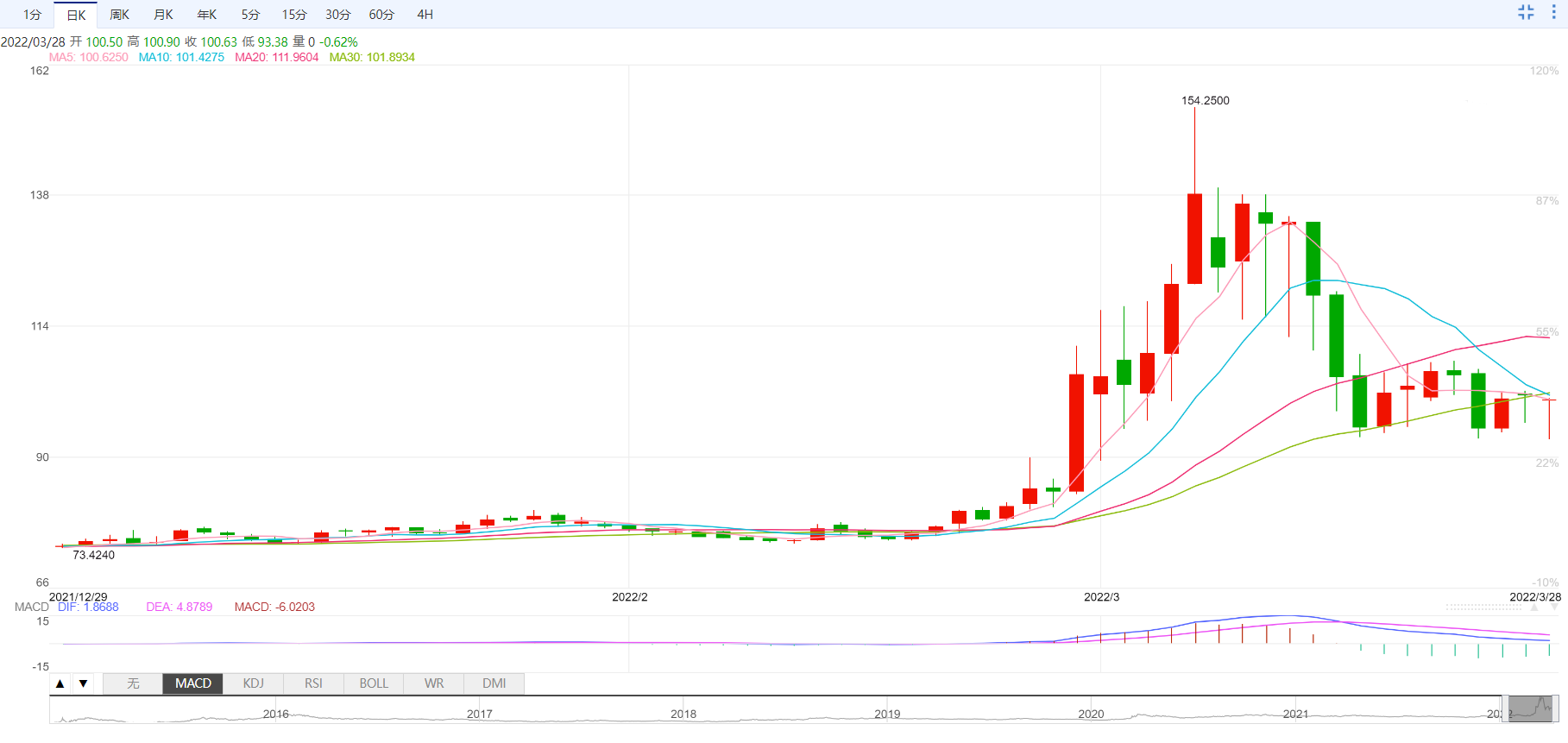Click the 2018 area in the overview timeline
This screenshot has width=1568, height=743.
click(x=683, y=714)
